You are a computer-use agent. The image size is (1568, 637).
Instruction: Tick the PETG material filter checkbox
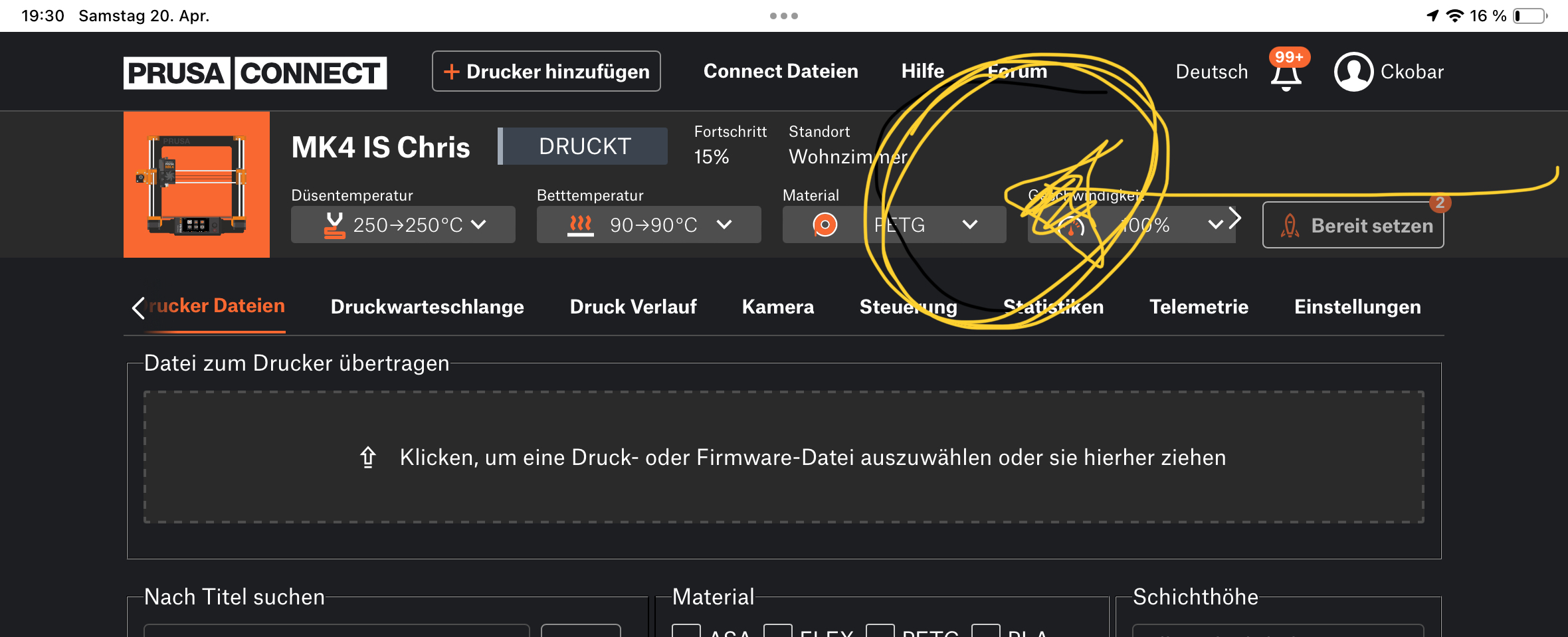click(x=880, y=631)
